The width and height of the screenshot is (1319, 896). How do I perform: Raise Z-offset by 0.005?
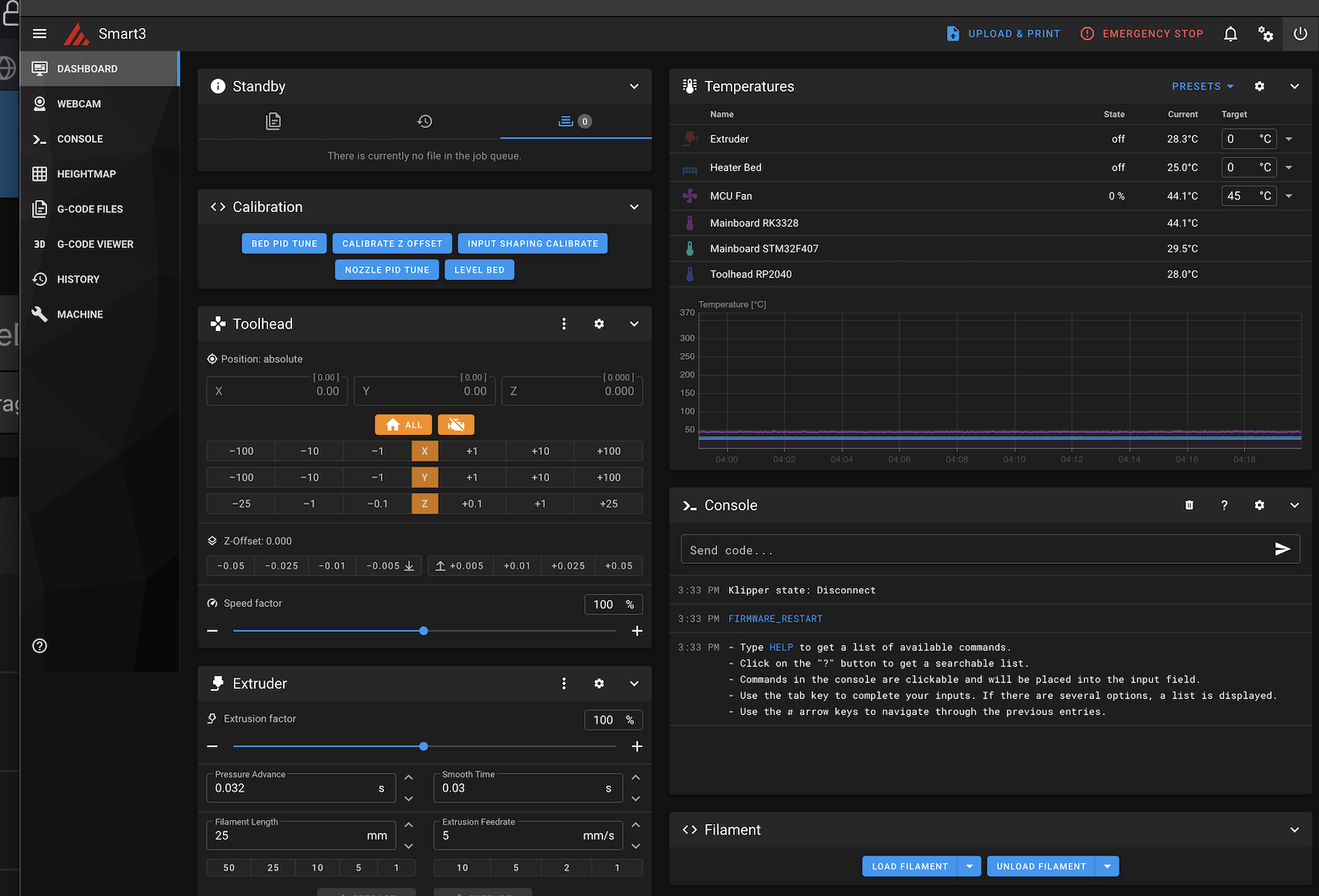(460, 566)
